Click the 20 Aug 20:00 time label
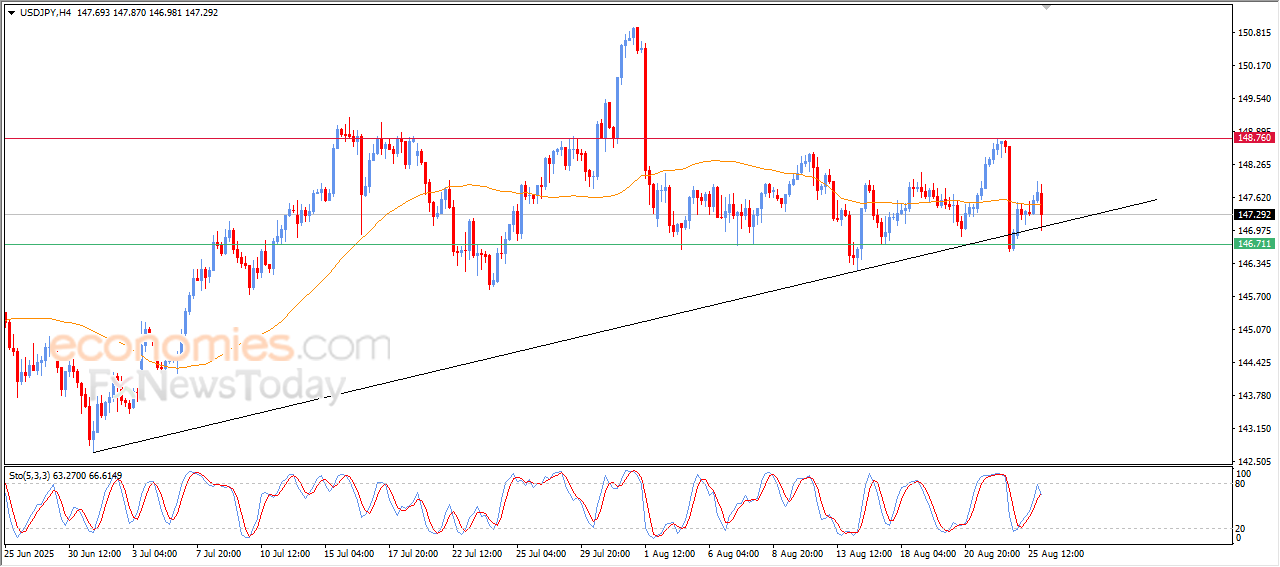1280x567 pixels. (x=991, y=553)
